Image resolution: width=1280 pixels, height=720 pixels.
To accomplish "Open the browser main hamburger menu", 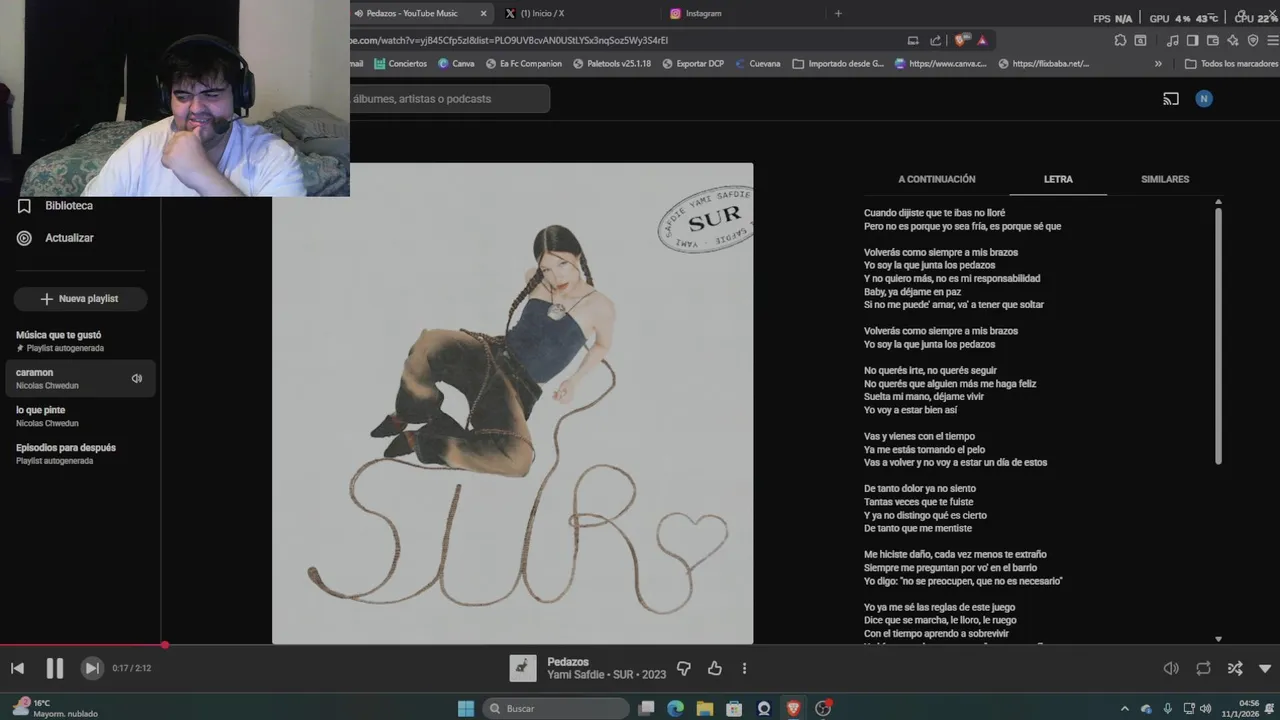I will (x=1271, y=40).
